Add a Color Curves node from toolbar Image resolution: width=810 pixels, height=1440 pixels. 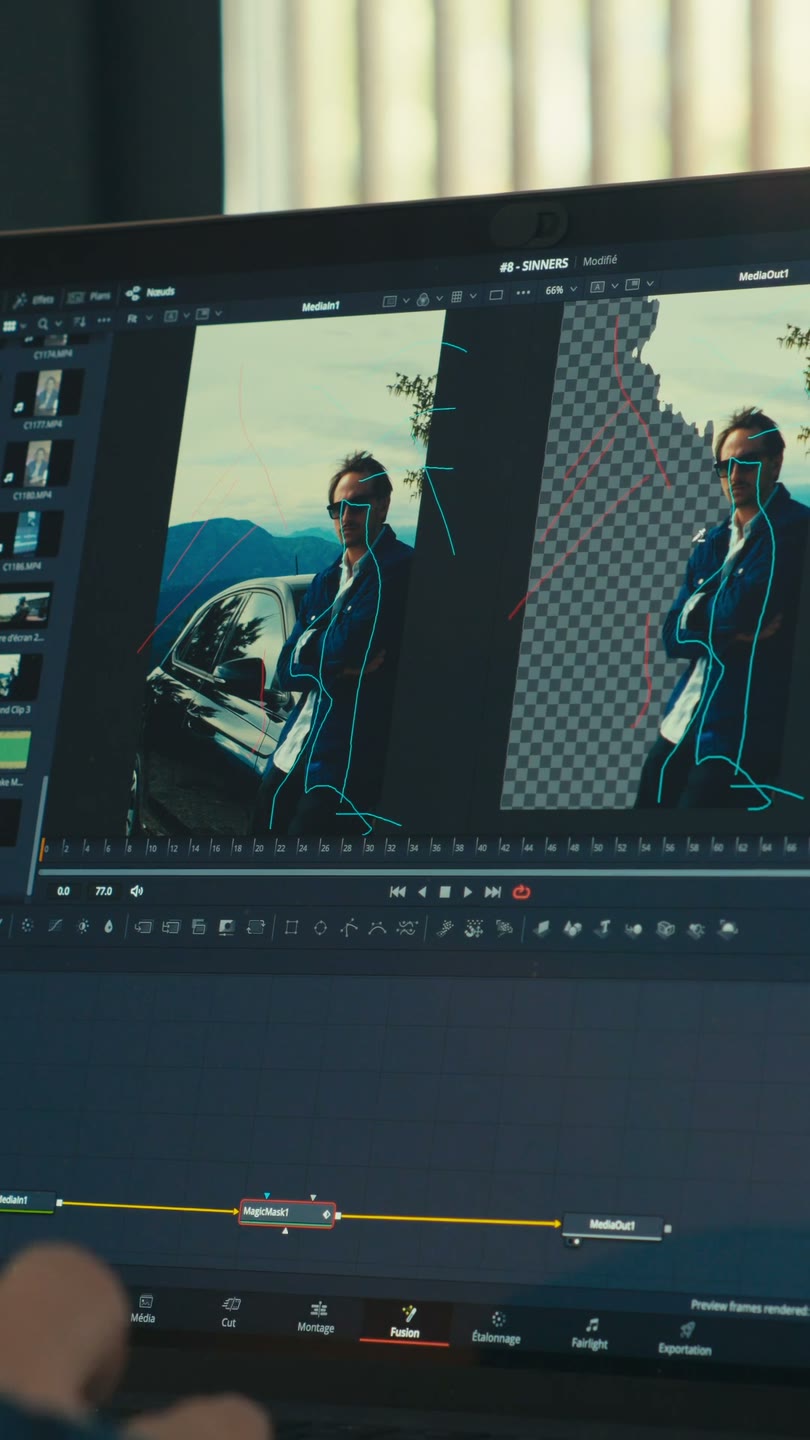[x=55, y=926]
